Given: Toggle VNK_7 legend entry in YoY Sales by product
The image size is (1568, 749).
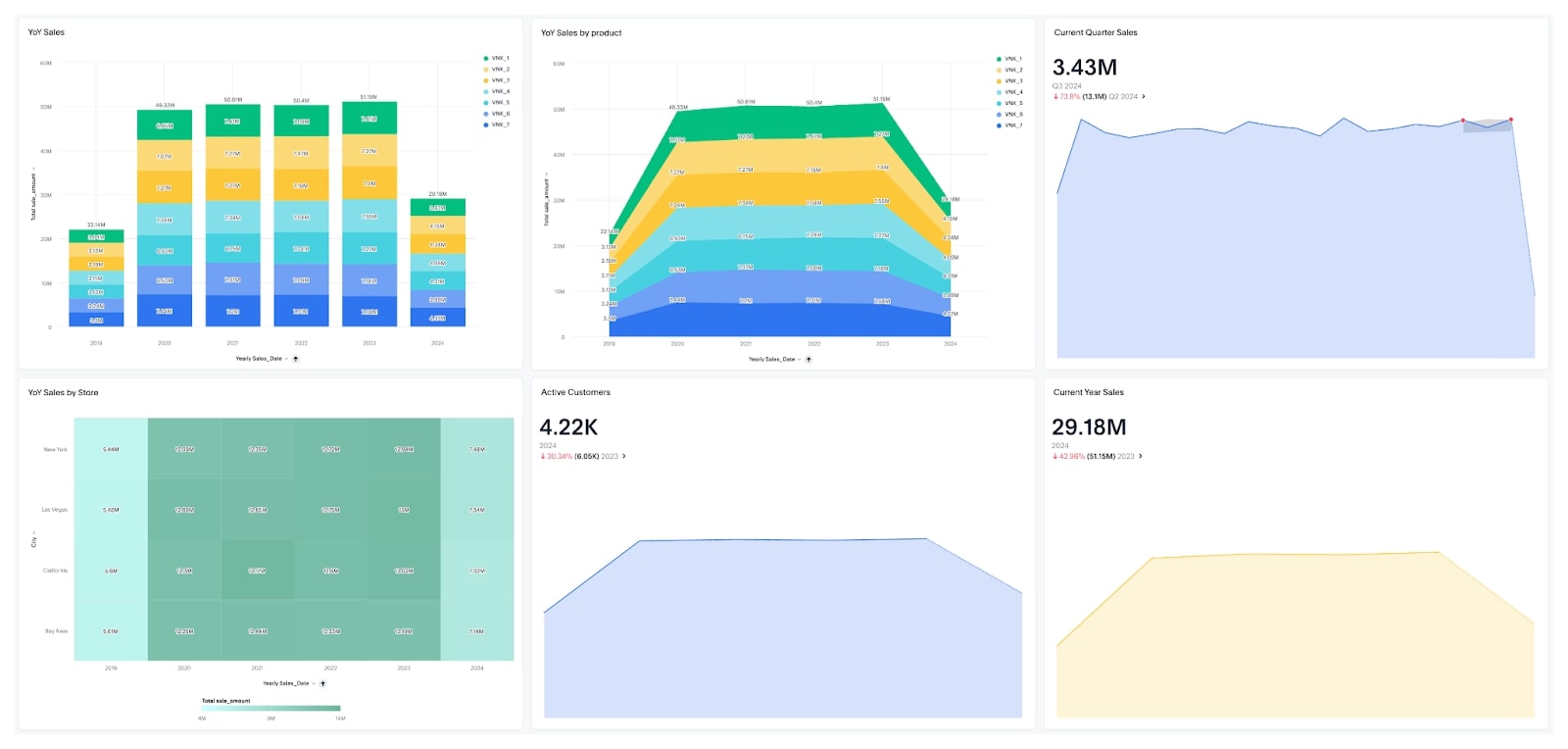Looking at the screenshot, I should (1009, 125).
